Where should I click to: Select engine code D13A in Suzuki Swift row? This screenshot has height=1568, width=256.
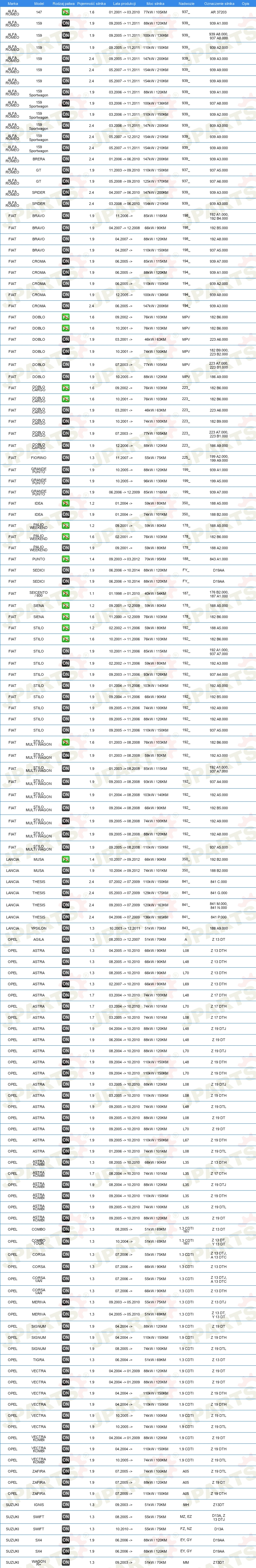pyautogui.click(x=218, y=1529)
